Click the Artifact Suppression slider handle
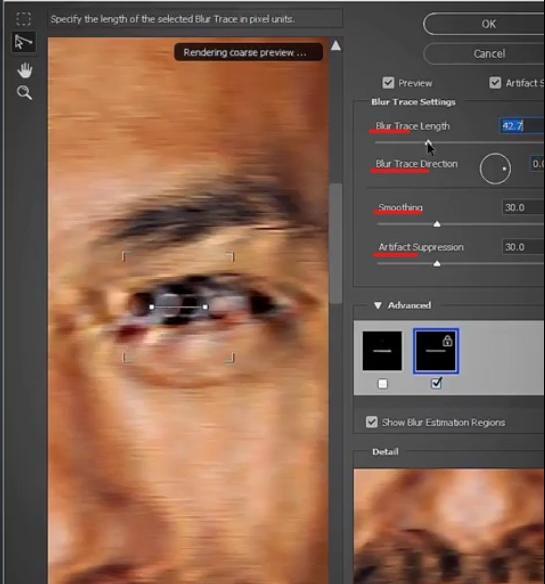This screenshot has width=545, height=584. click(437, 264)
